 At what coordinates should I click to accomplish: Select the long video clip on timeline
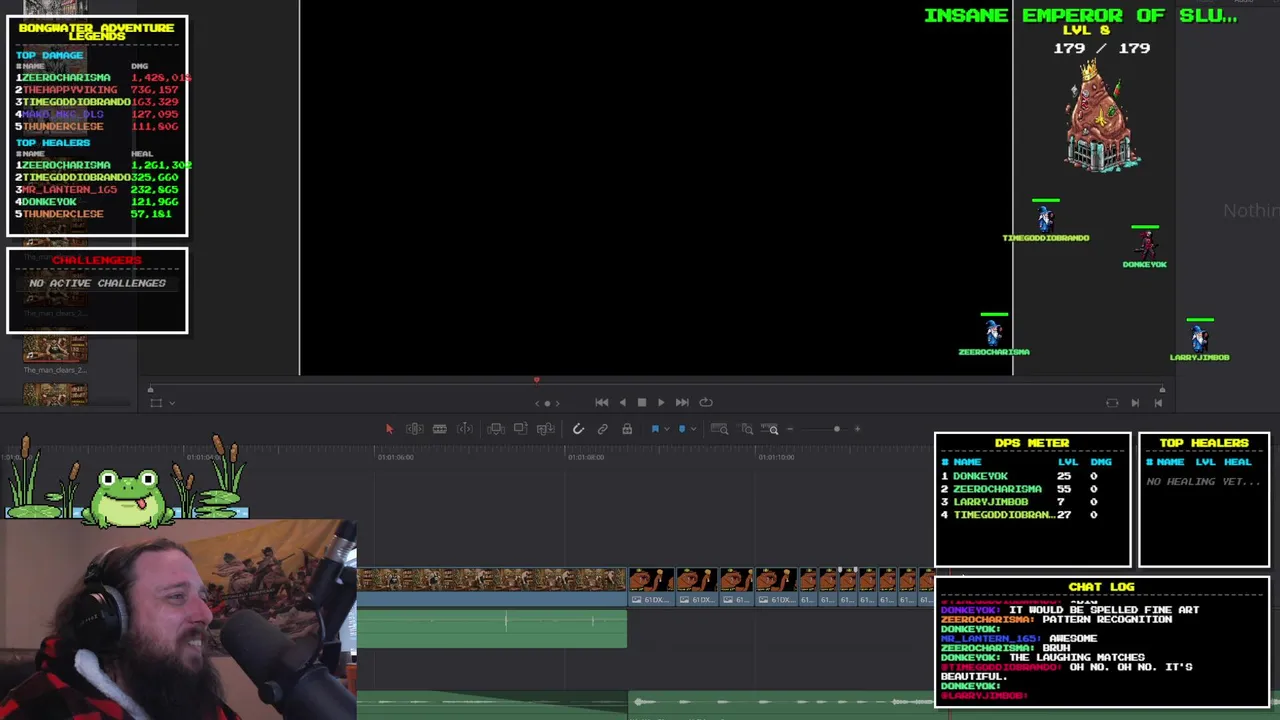[x=492, y=579]
